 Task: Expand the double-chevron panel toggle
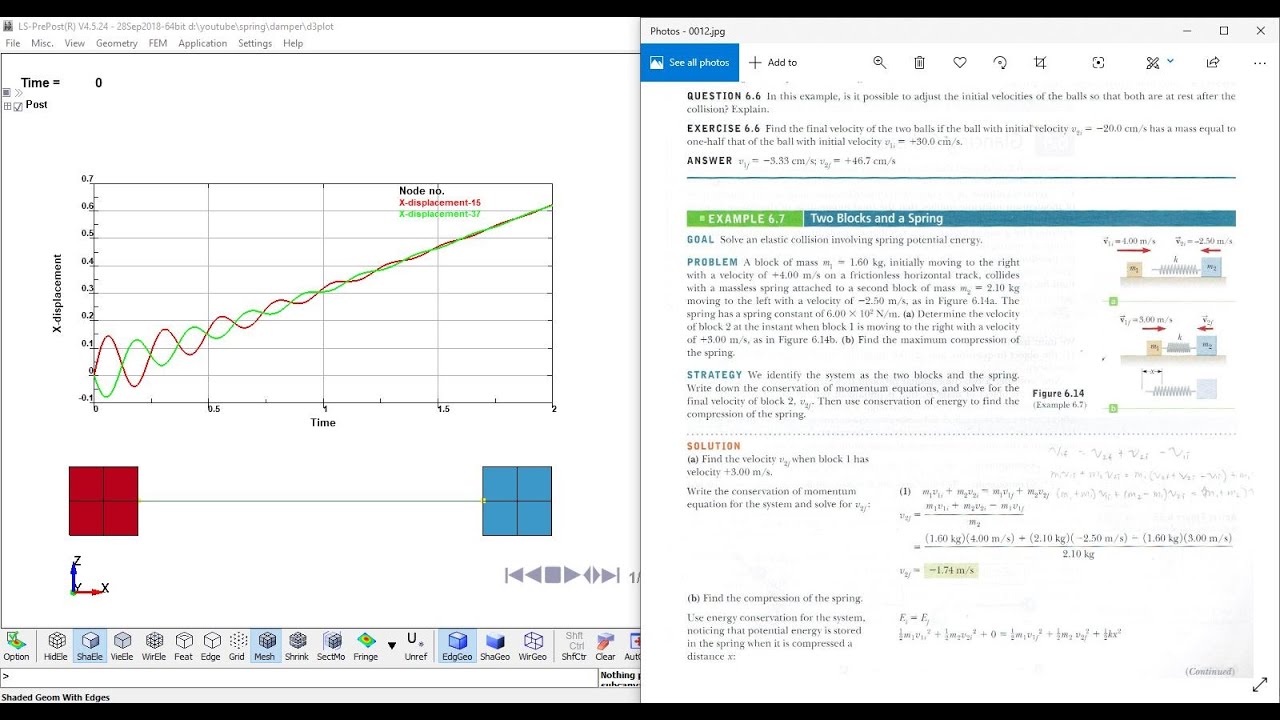tap(18, 93)
